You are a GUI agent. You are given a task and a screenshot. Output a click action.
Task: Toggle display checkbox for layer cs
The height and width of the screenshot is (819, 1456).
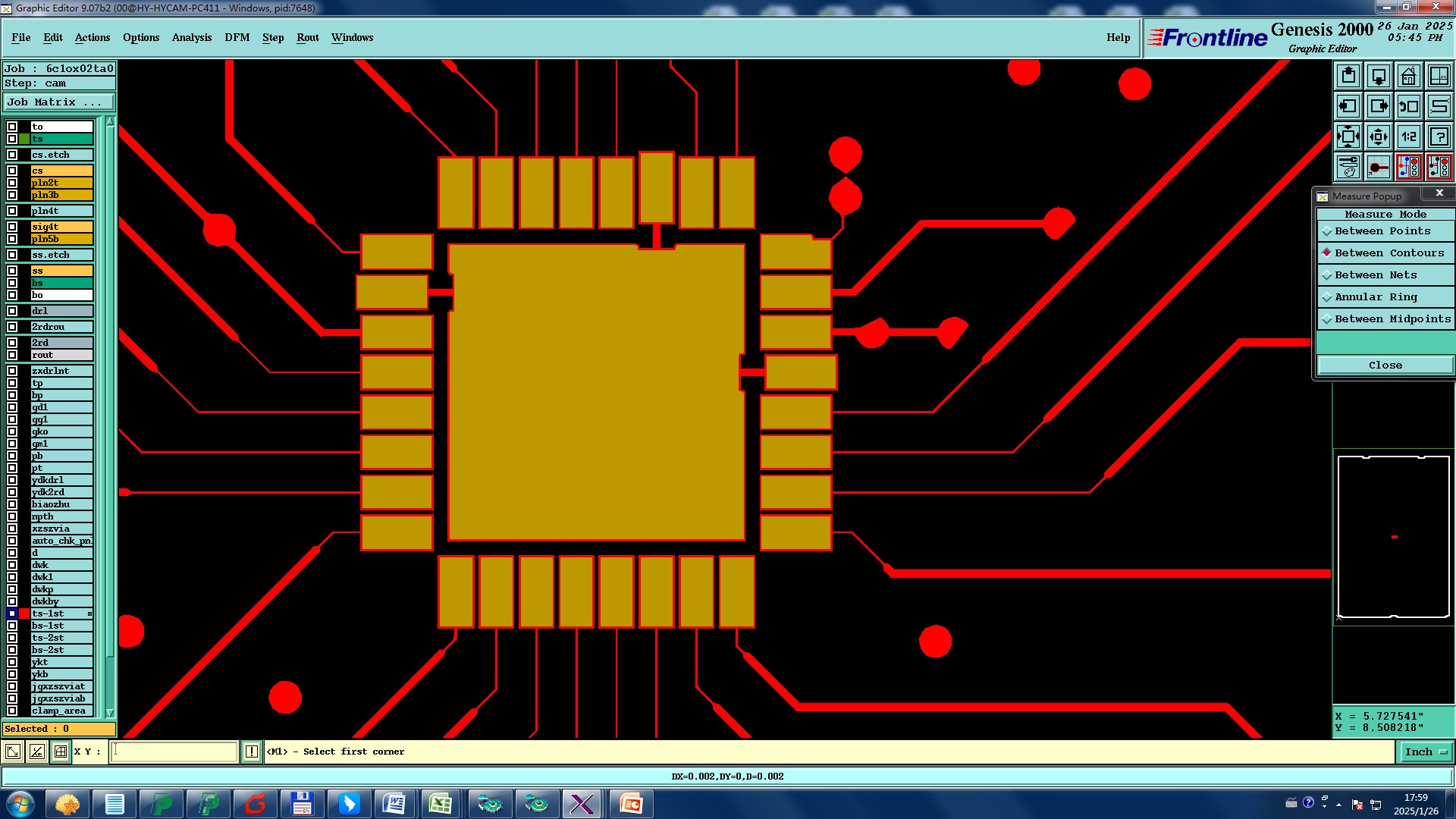12,171
